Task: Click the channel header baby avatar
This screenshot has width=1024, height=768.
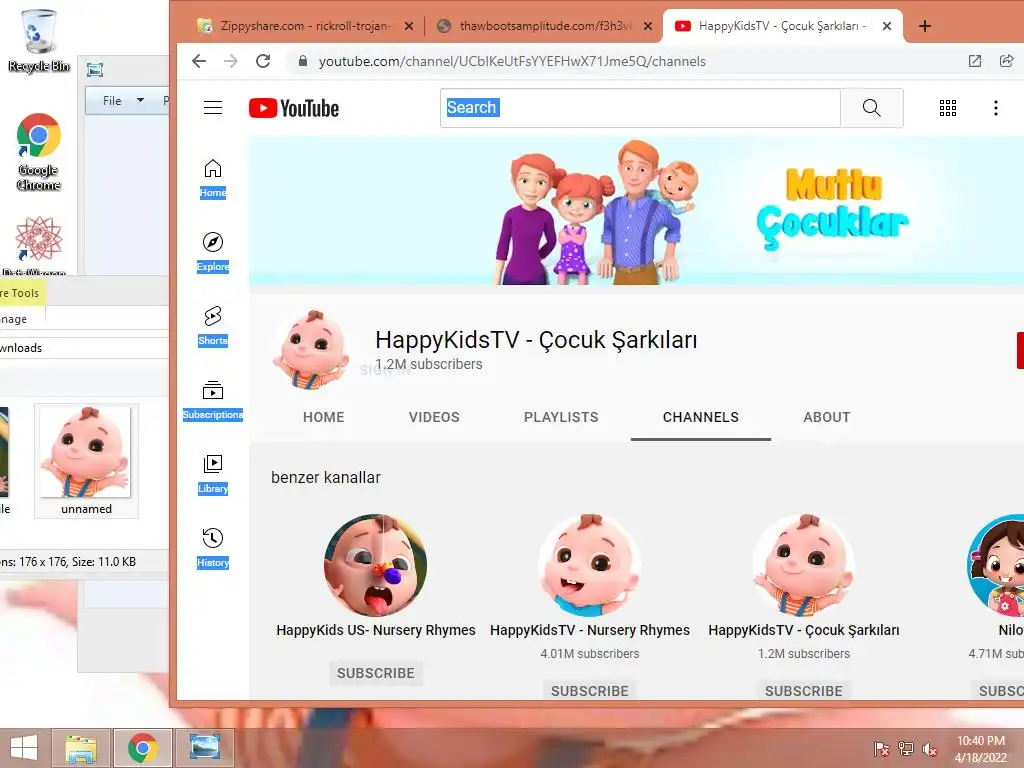Action: pos(312,350)
